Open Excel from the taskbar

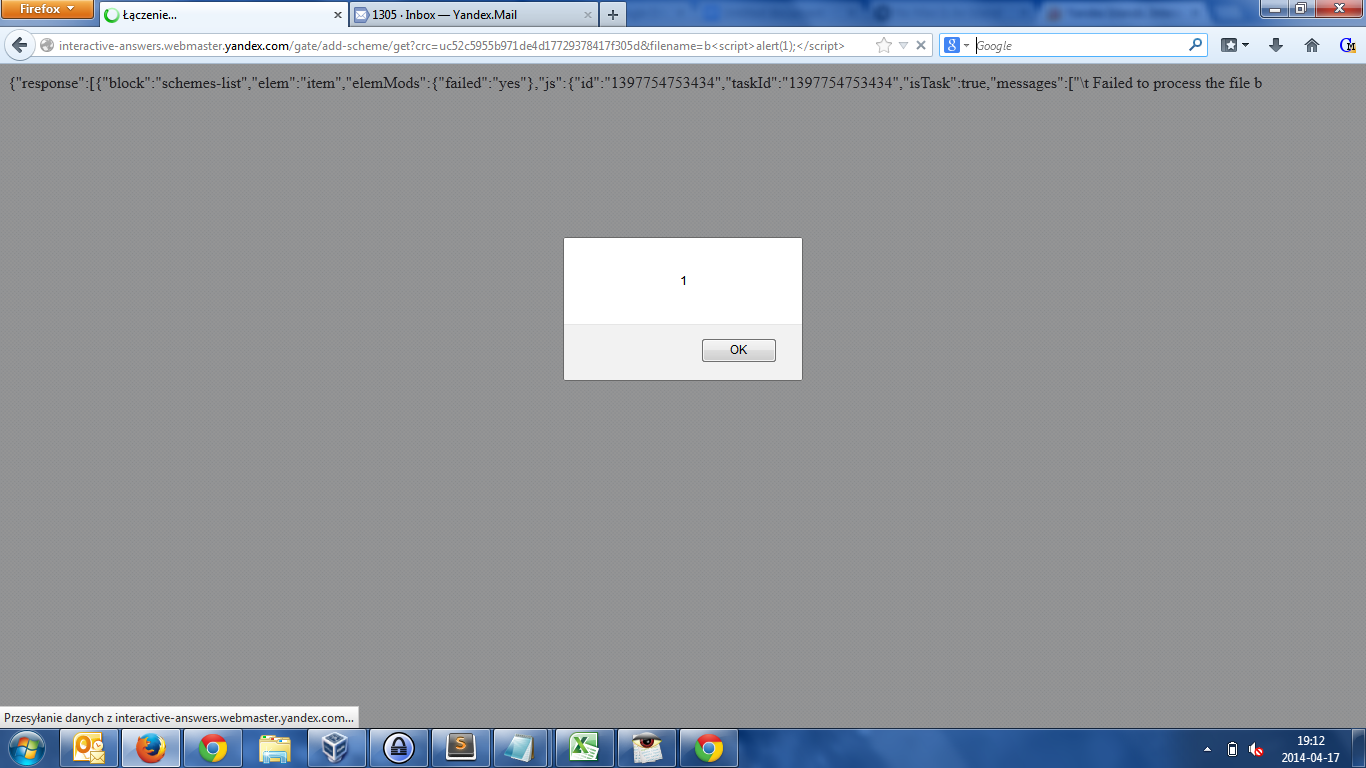coord(585,748)
